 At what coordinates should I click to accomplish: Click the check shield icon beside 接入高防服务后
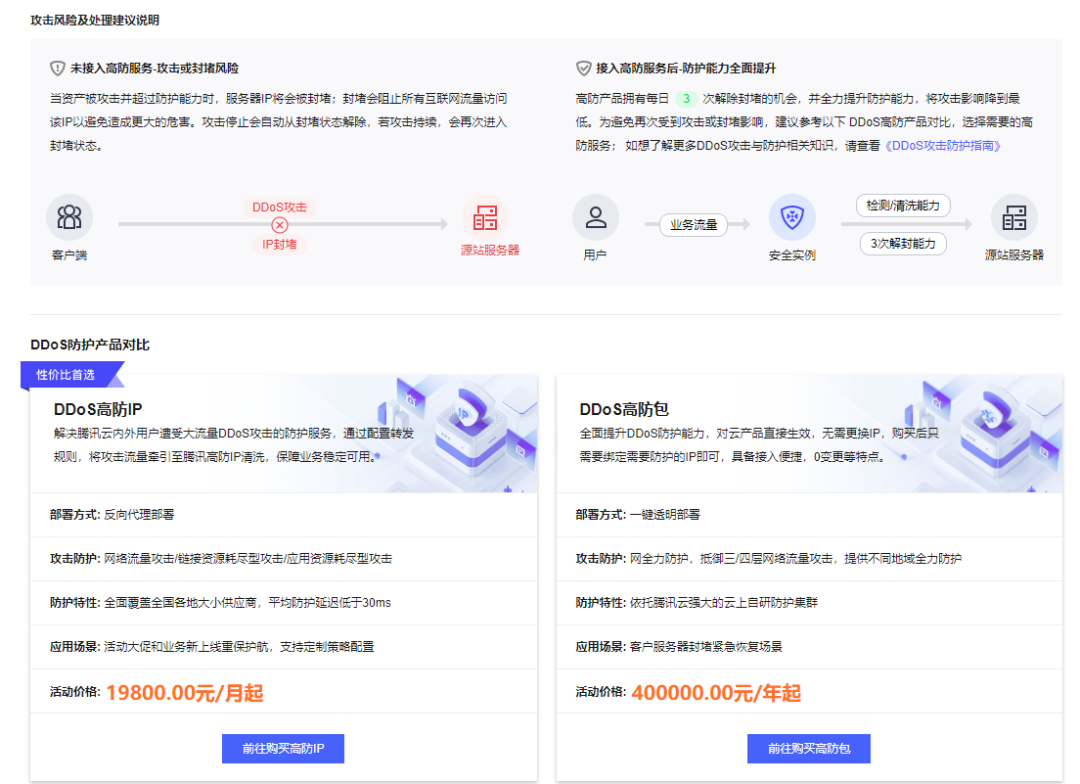tap(584, 69)
